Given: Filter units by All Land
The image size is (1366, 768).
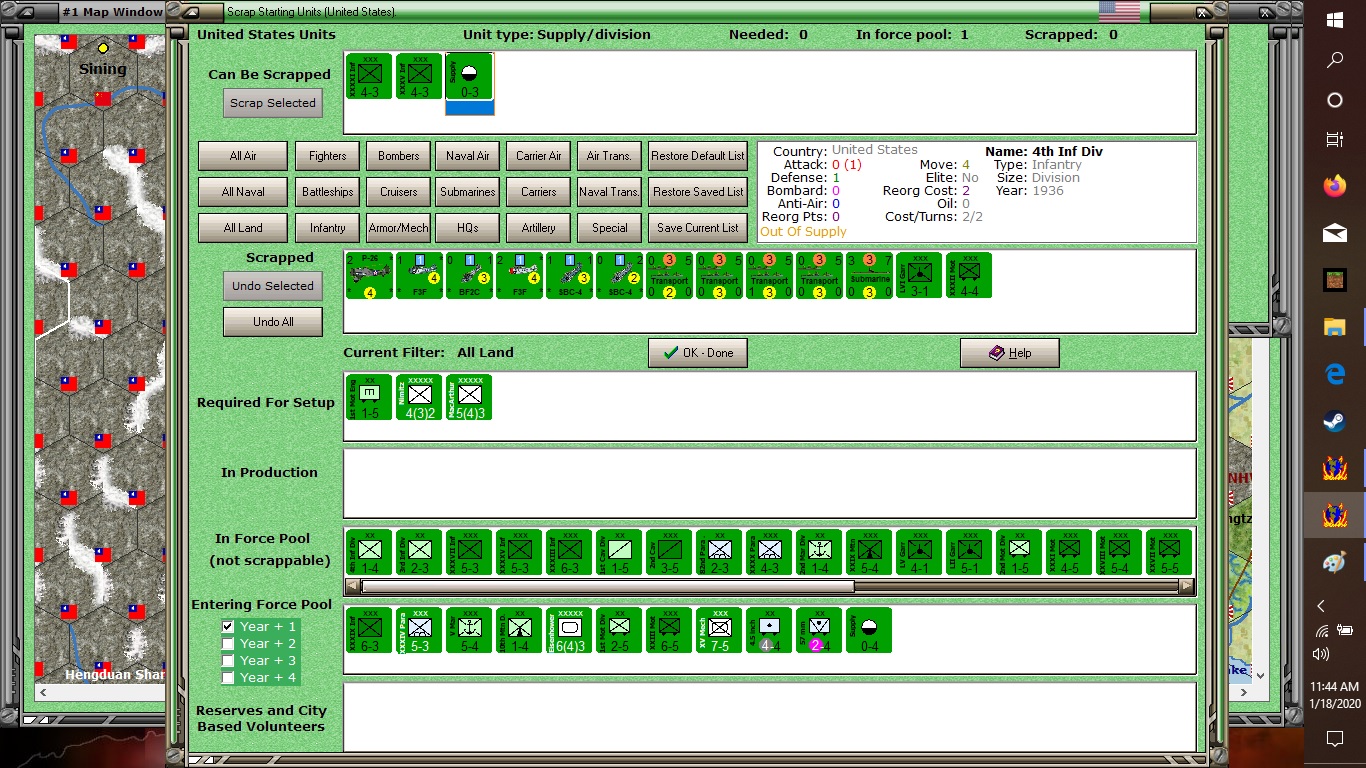Looking at the screenshot, I should coord(243,228).
